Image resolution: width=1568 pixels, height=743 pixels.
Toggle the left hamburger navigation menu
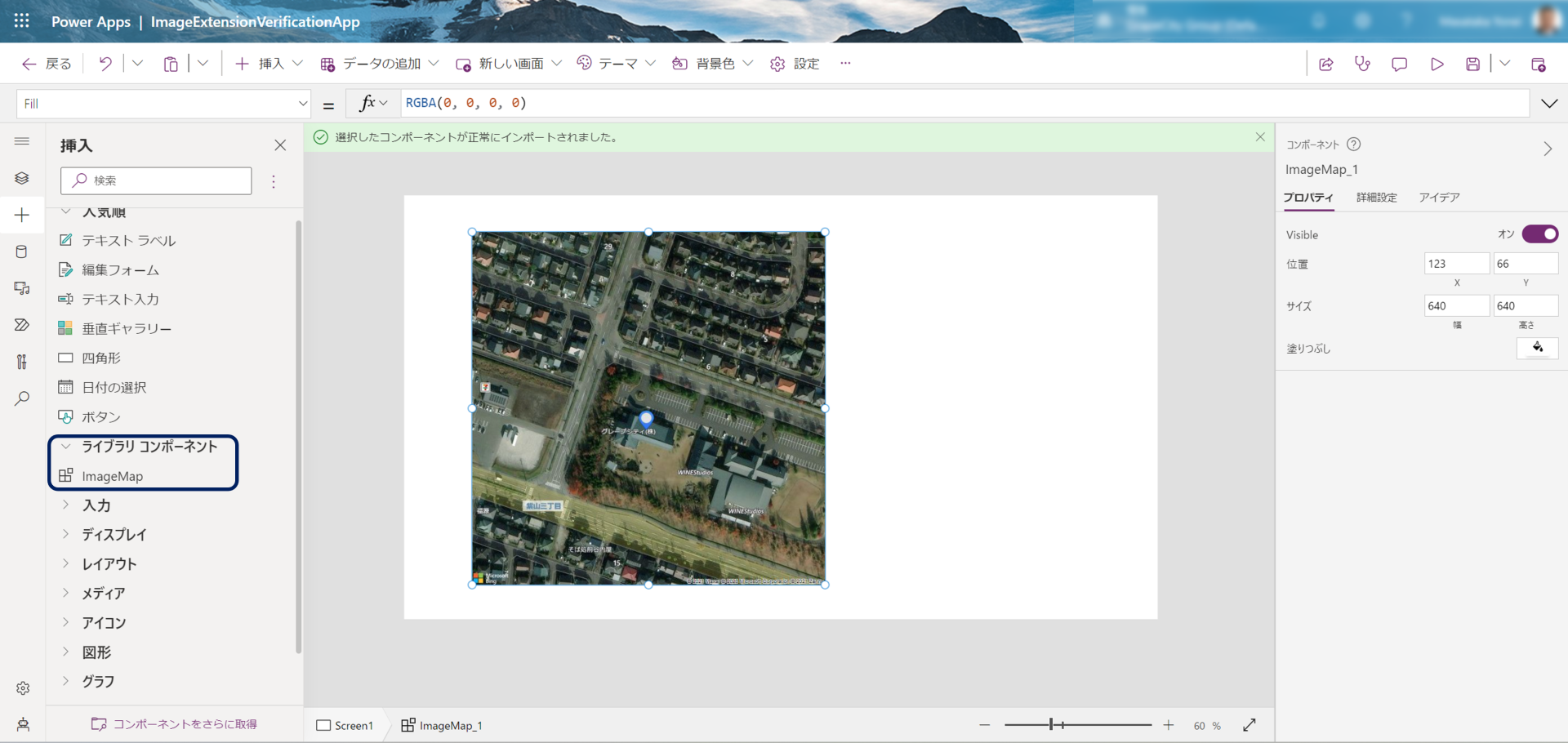click(x=22, y=141)
